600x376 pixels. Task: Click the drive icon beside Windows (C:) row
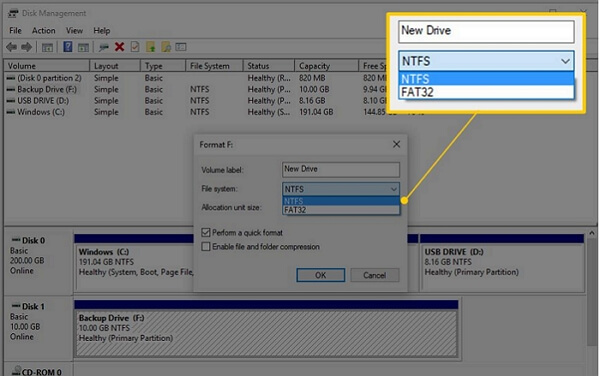11,112
